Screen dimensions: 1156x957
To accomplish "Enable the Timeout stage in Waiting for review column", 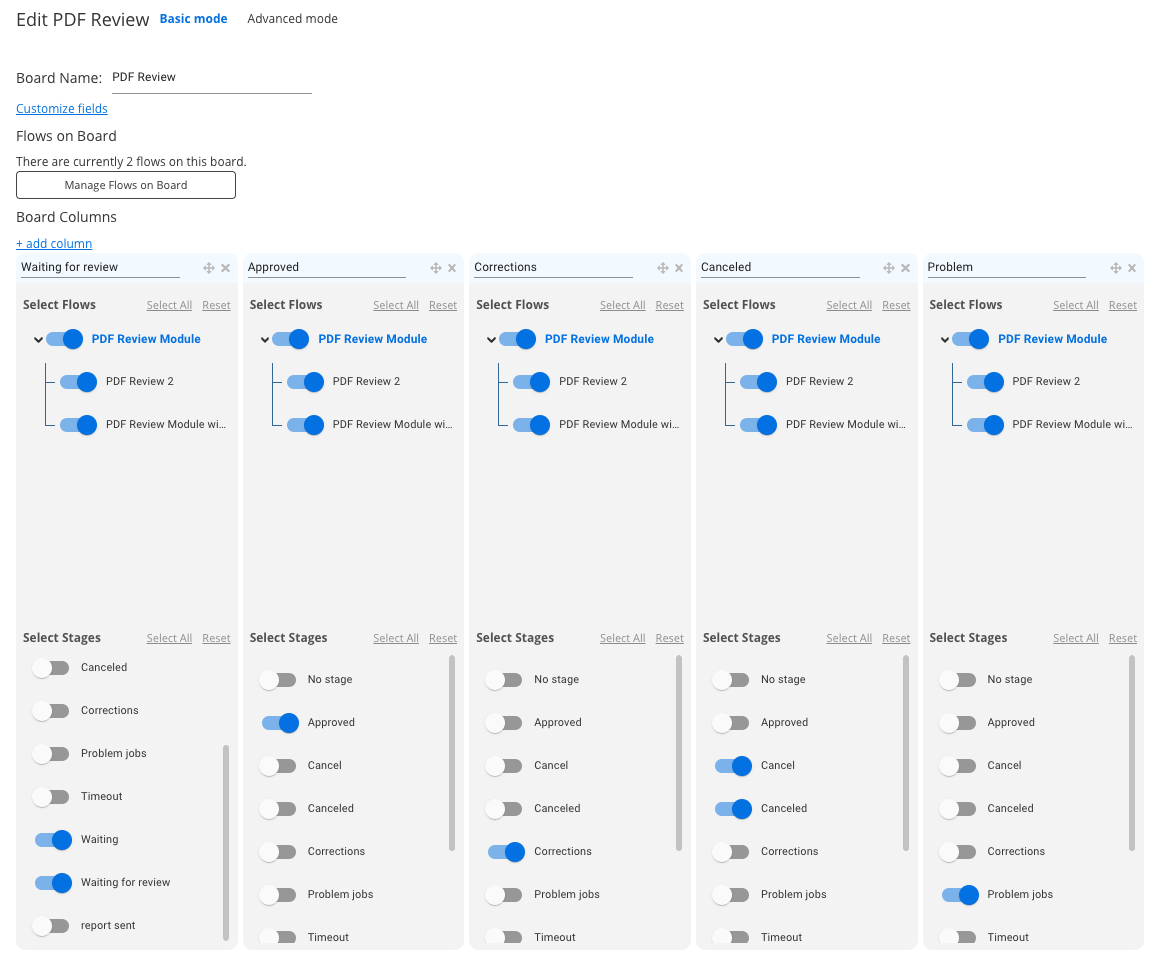I will tap(51, 797).
